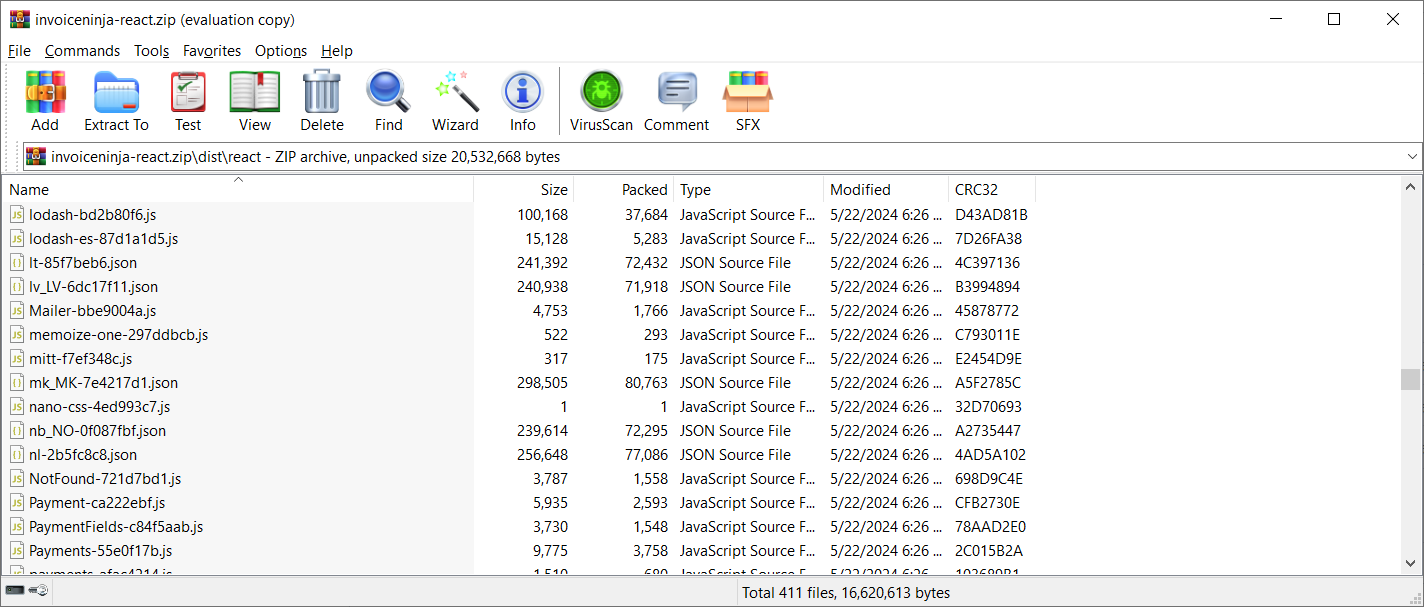Image resolution: width=1424 pixels, height=607 pixels.
Task: Select the Payment-ca222ebf.js file icon
Action: click(x=17, y=502)
